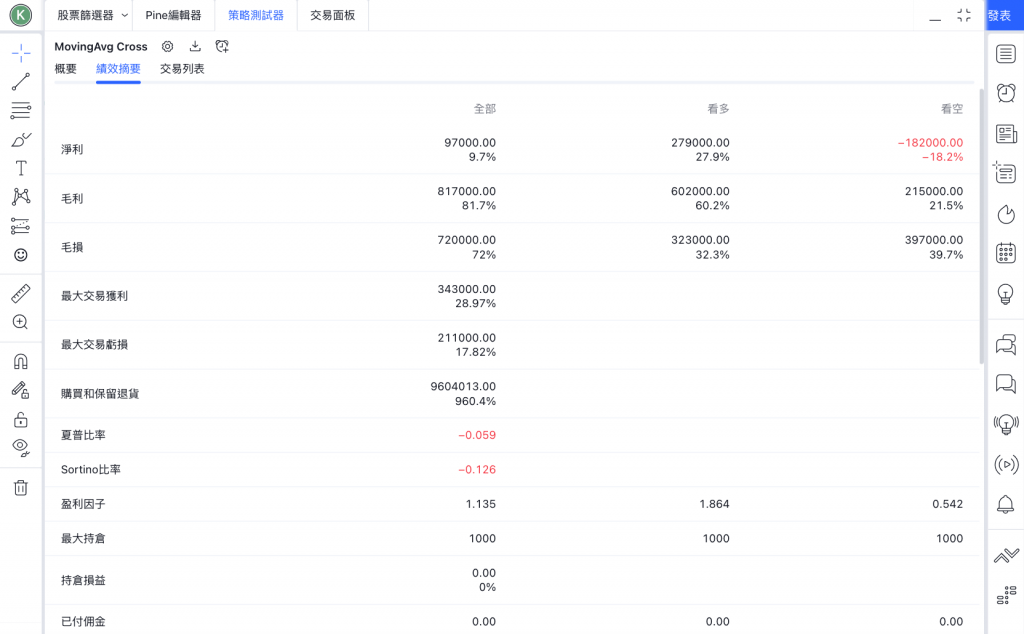This screenshot has height=634, width=1024.
Task: Select the trend line drawing tool
Action: pyautogui.click(x=21, y=82)
